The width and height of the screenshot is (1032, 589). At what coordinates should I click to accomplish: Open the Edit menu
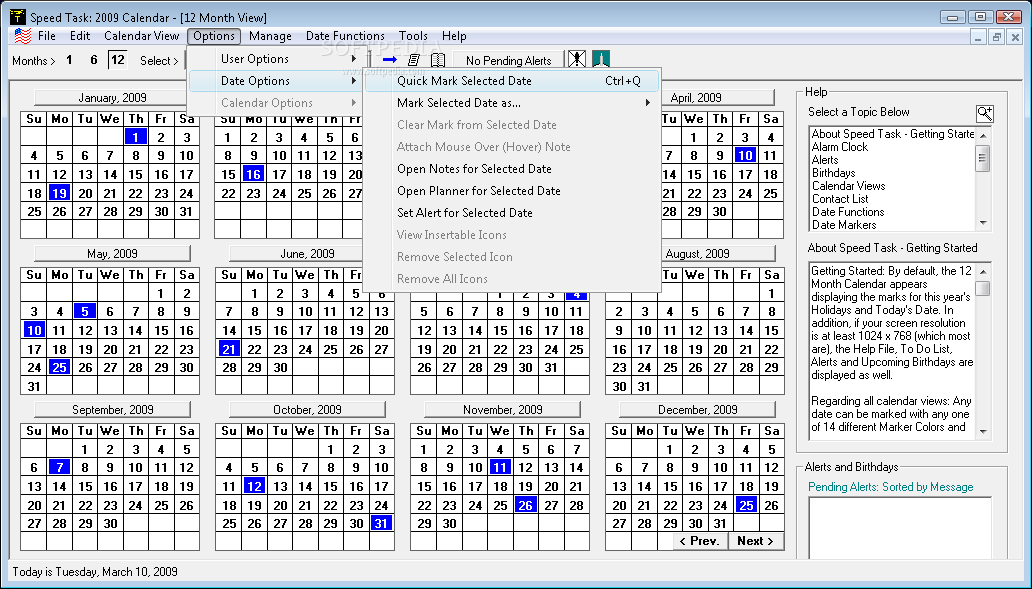[x=80, y=36]
